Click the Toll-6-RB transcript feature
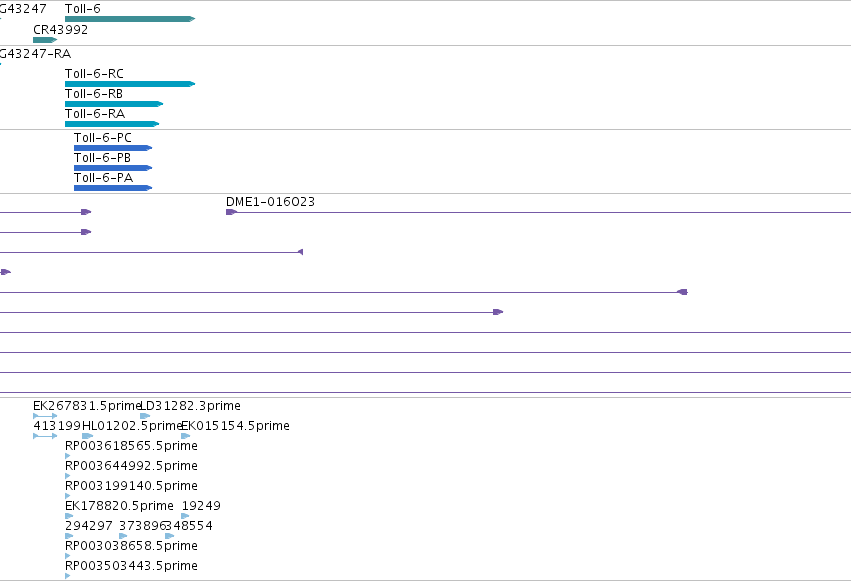This screenshot has height=581, width=851. pyautogui.click(x=114, y=104)
